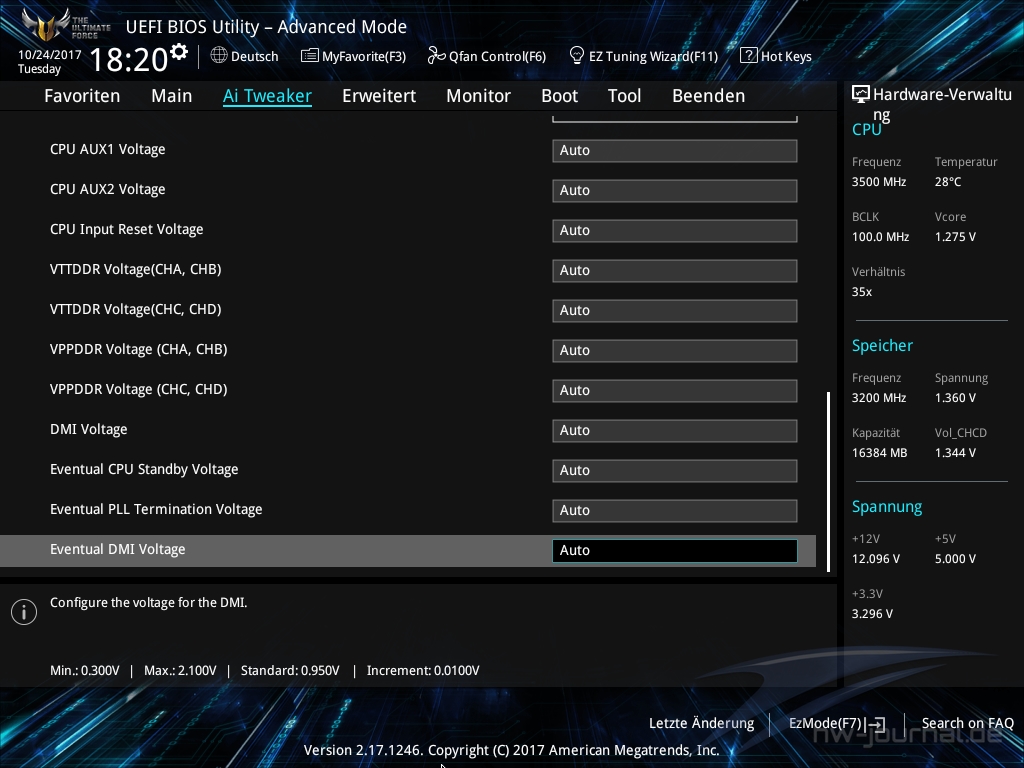Click the EzMode exit arrow icon

point(876,724)
